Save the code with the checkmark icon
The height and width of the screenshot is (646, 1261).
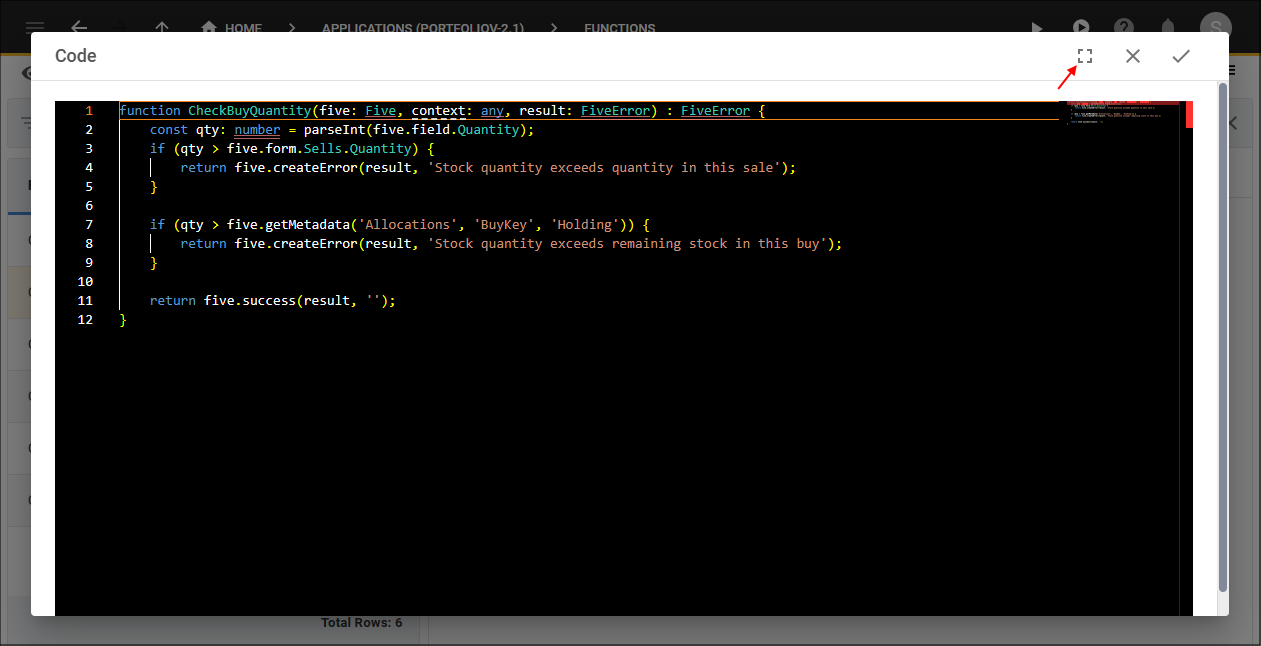pos(1181,56)
